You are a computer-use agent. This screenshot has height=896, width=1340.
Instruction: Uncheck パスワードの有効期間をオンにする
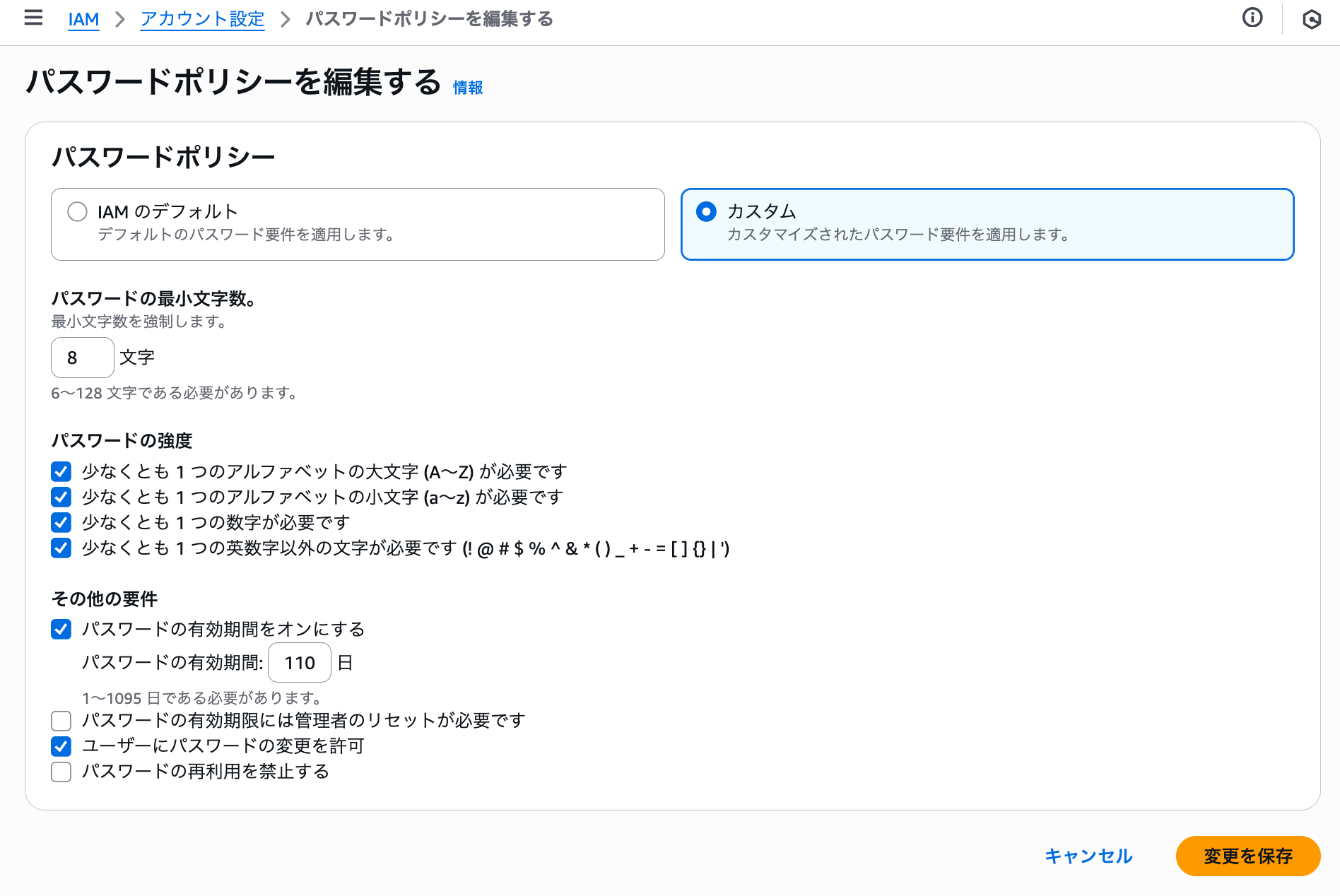61,629
